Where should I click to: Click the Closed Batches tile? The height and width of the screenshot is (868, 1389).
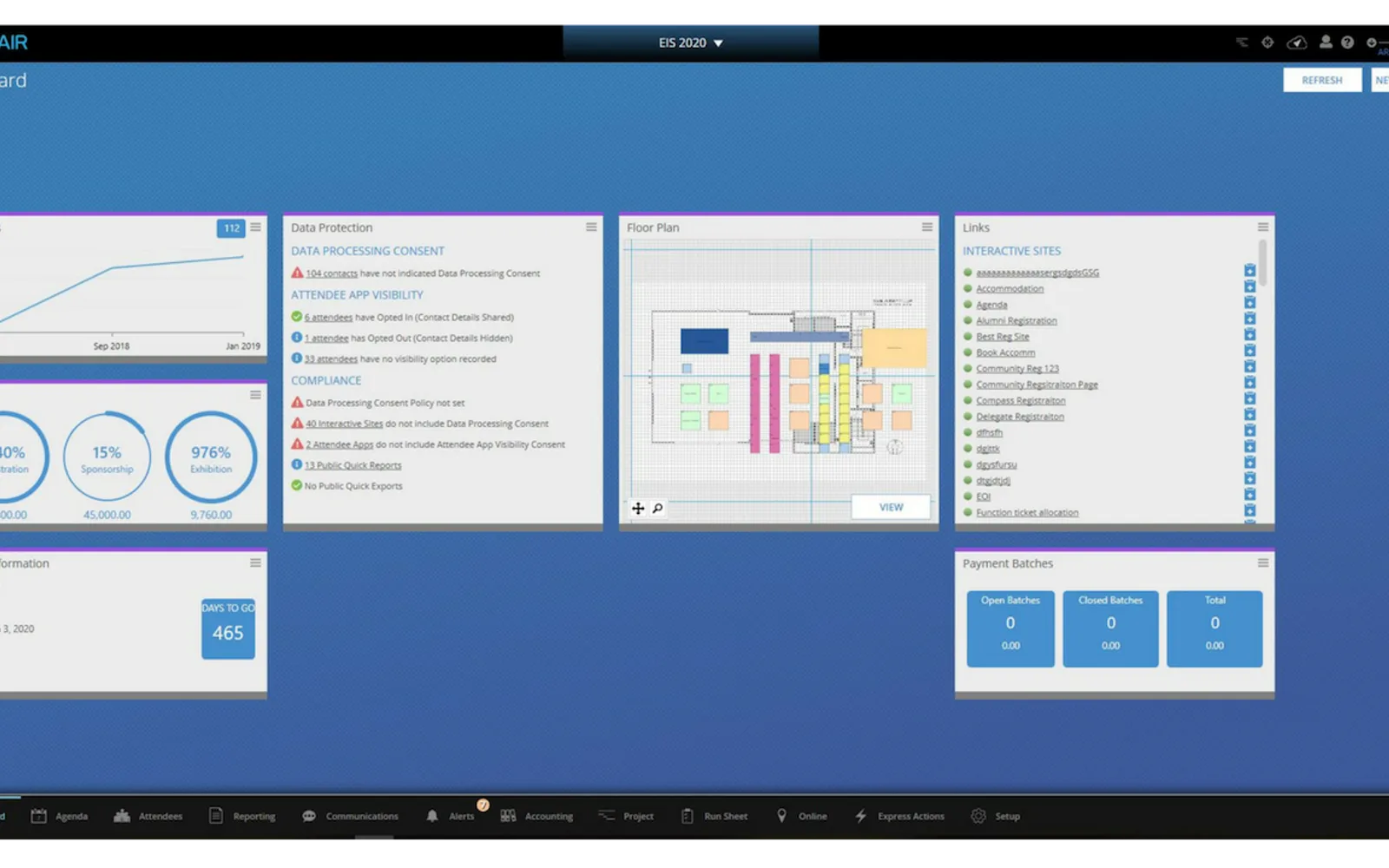pyautogui.click(x=1110, y=629)
